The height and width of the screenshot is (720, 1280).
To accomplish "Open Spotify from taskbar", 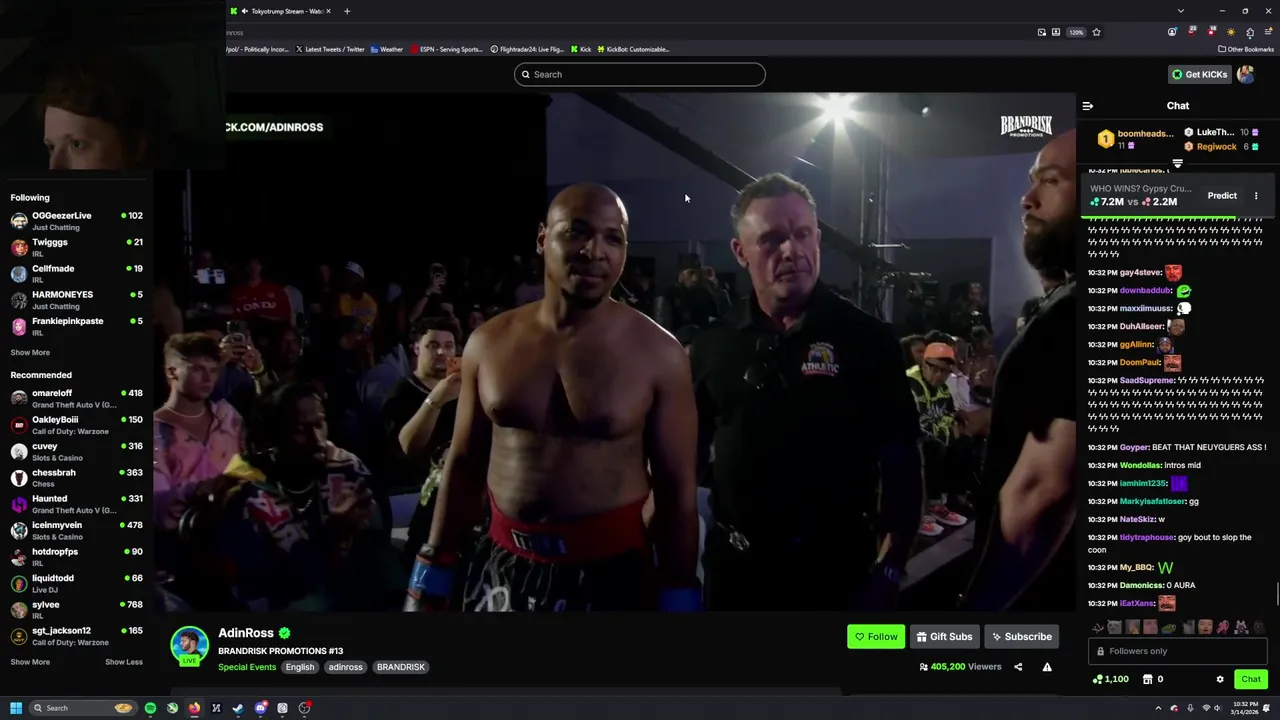I will pyautogui.click(x=150, y=708).
